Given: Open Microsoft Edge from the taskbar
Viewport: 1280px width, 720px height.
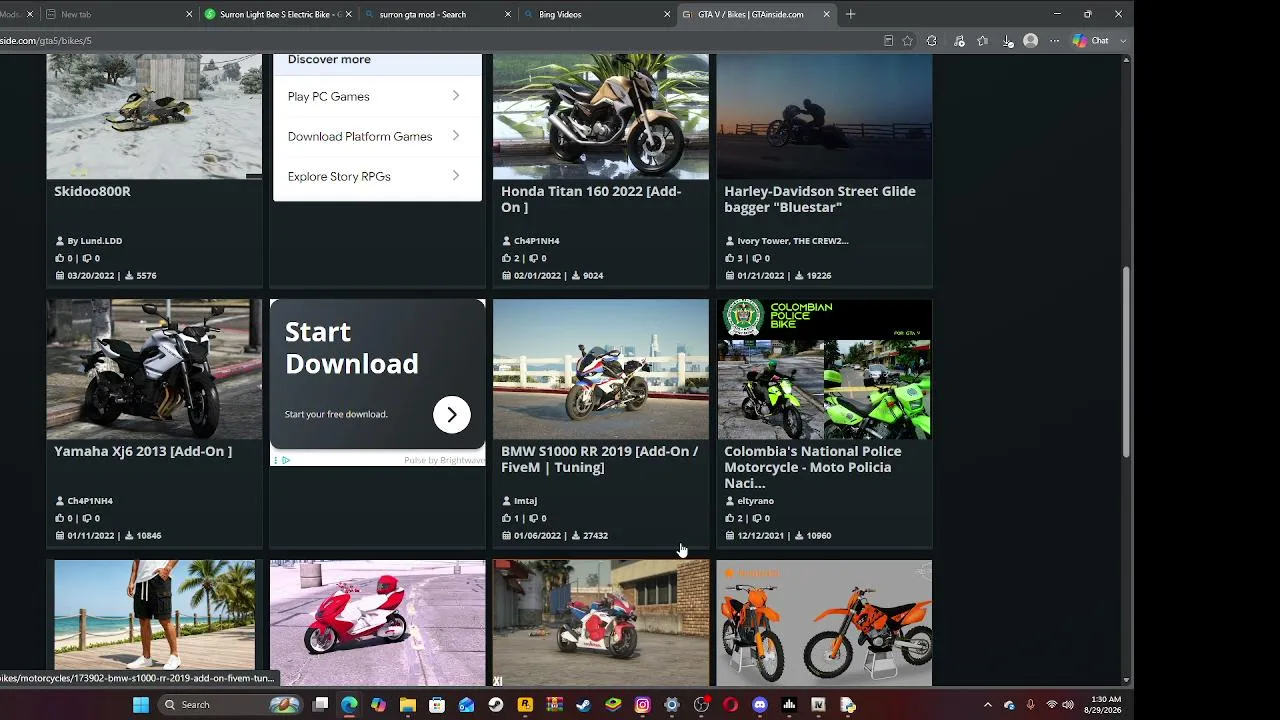Looking at the screenshot, I should (x=349, y=705).
